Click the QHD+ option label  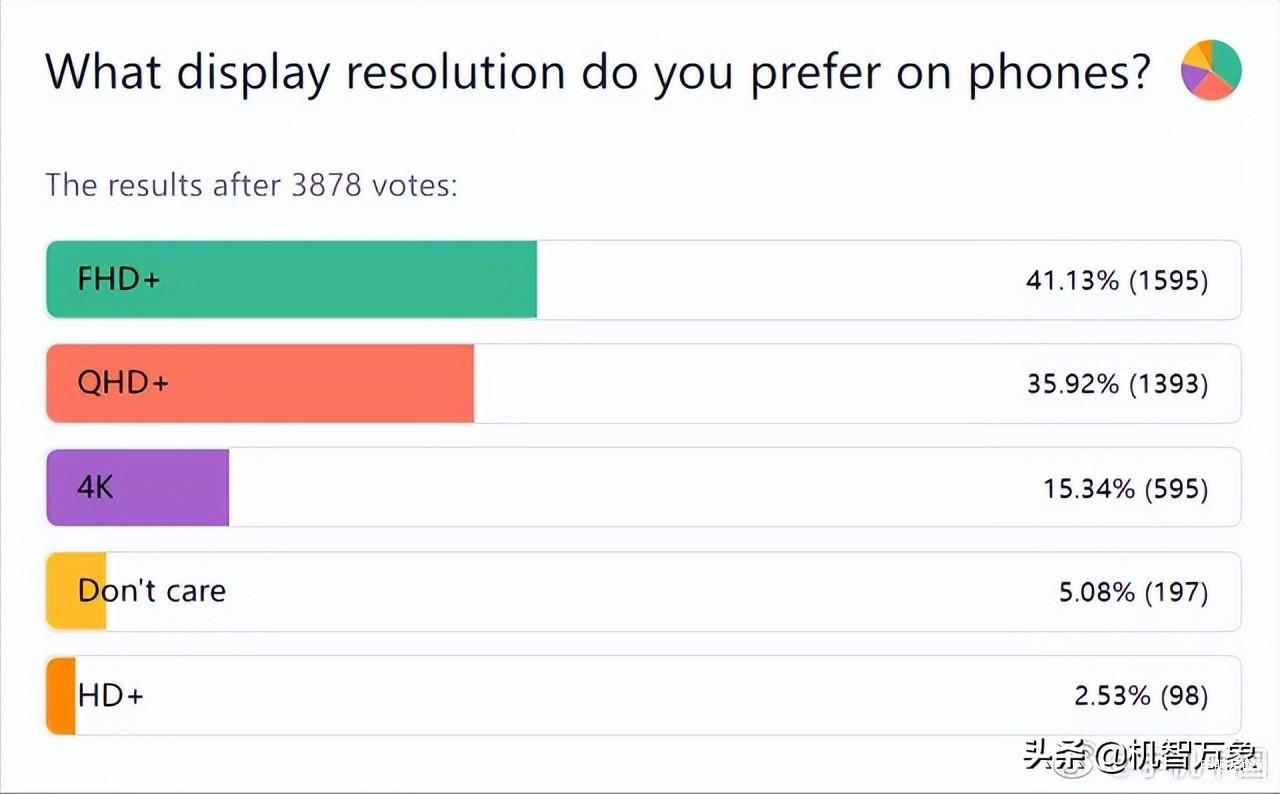[x=123, y=383]
